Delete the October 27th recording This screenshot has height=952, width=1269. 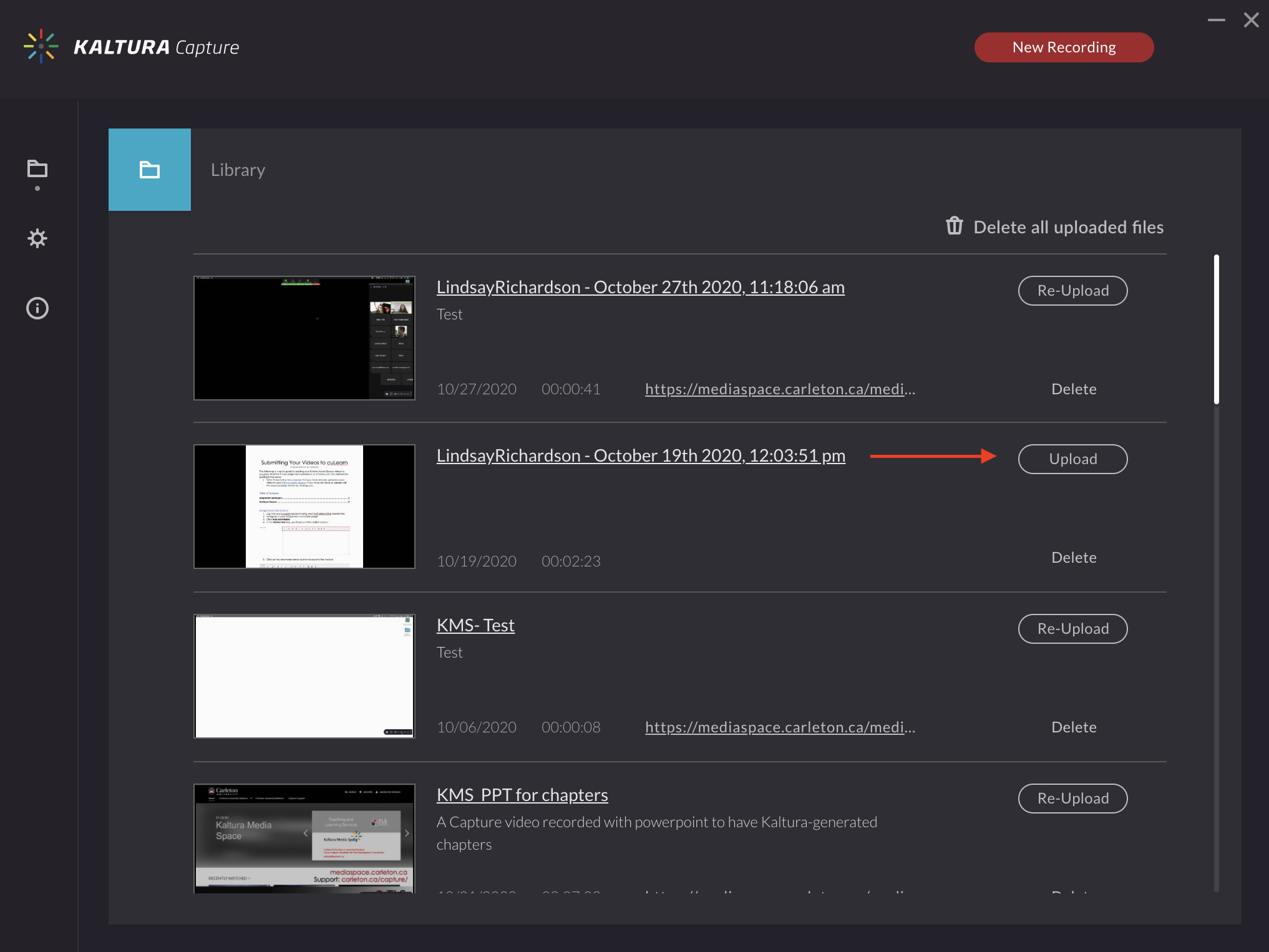pyautogui.click(x=1073, y=389)
